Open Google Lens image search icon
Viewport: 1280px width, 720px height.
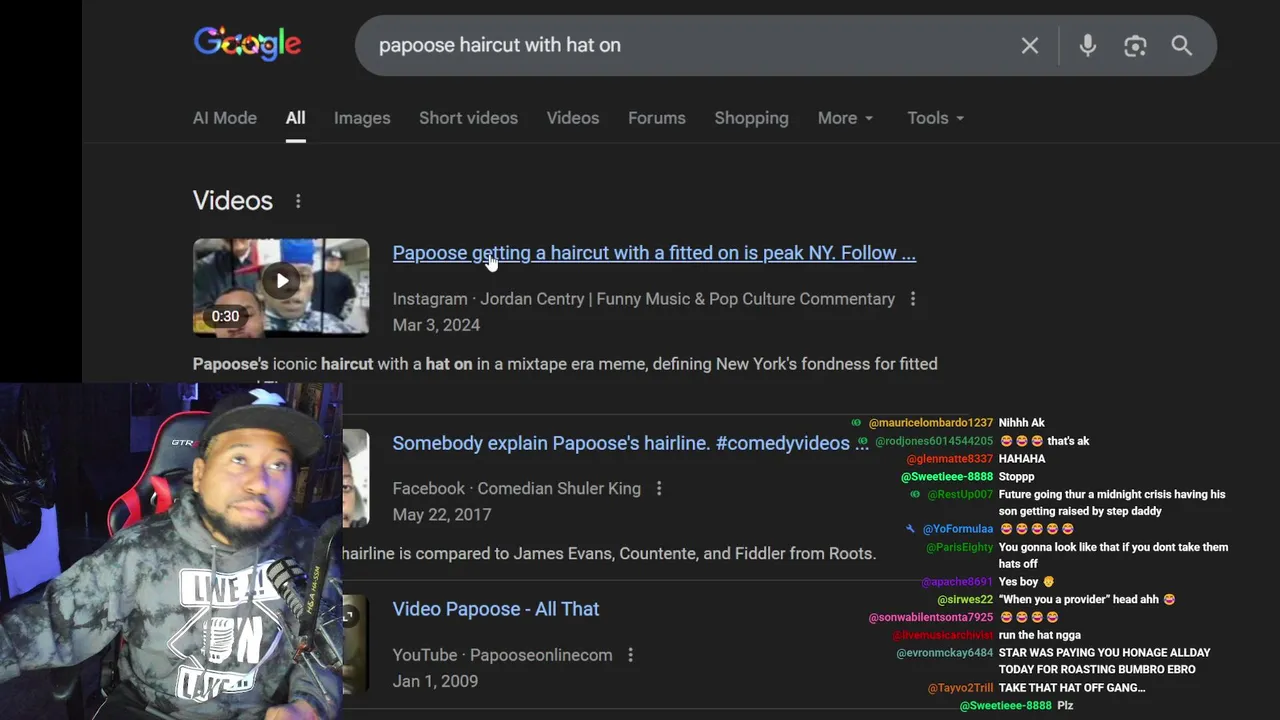(x=1135, y=46)
